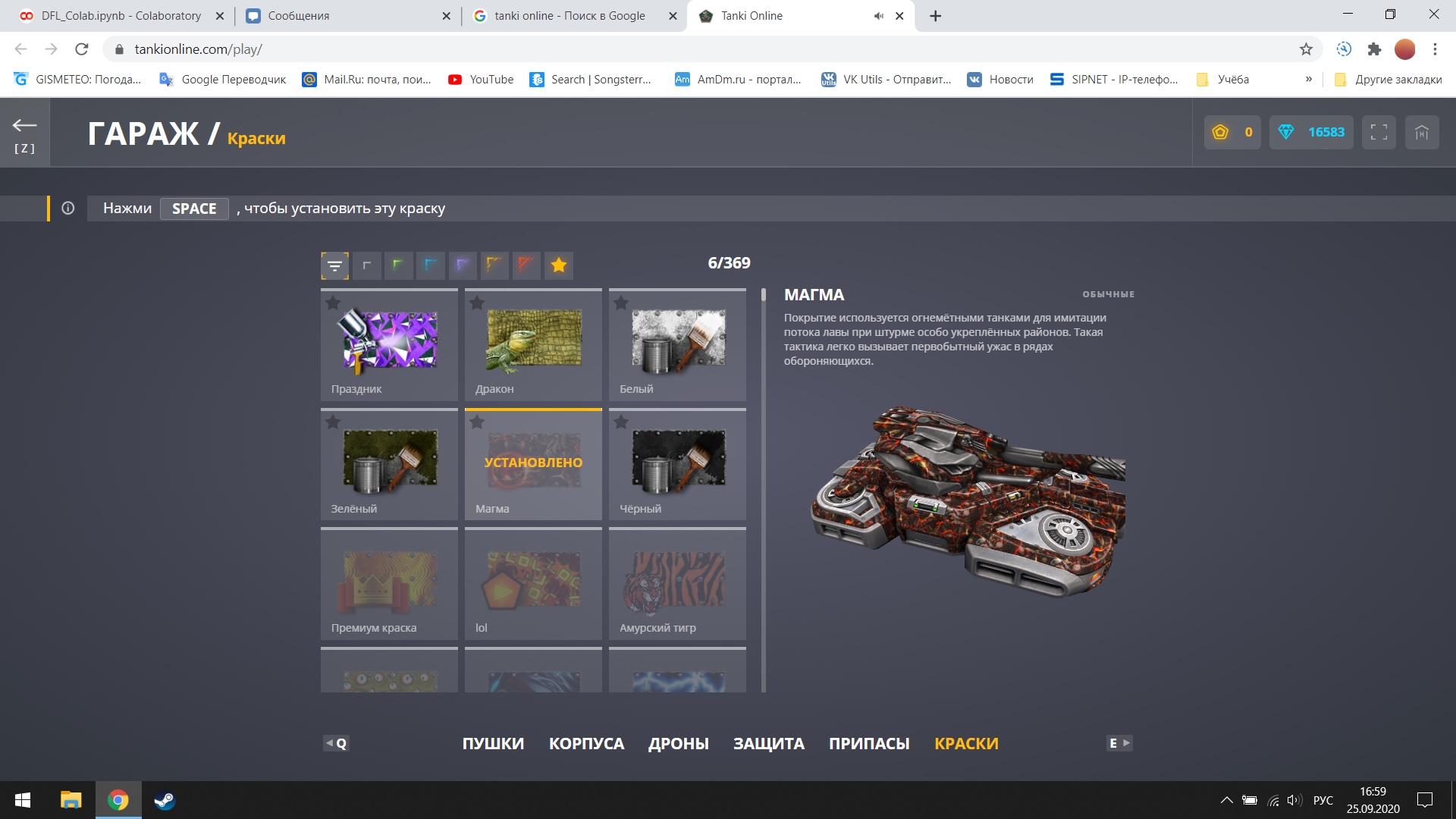Switch to the КОРПУСА tab
This screenshot has height=819, width=1456.
coord(586,744)
